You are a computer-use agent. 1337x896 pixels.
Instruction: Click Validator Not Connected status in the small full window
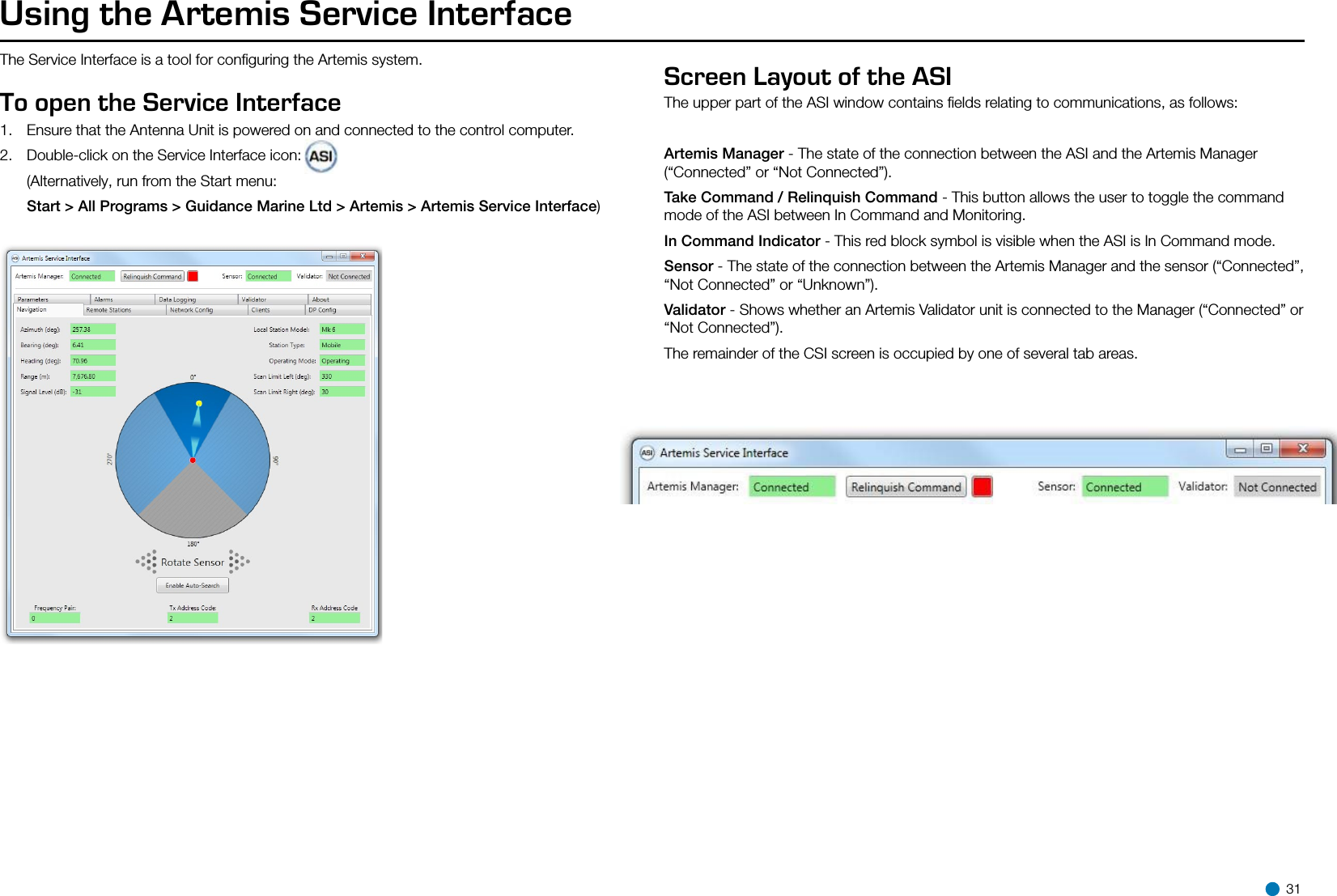tap(349, 276)
